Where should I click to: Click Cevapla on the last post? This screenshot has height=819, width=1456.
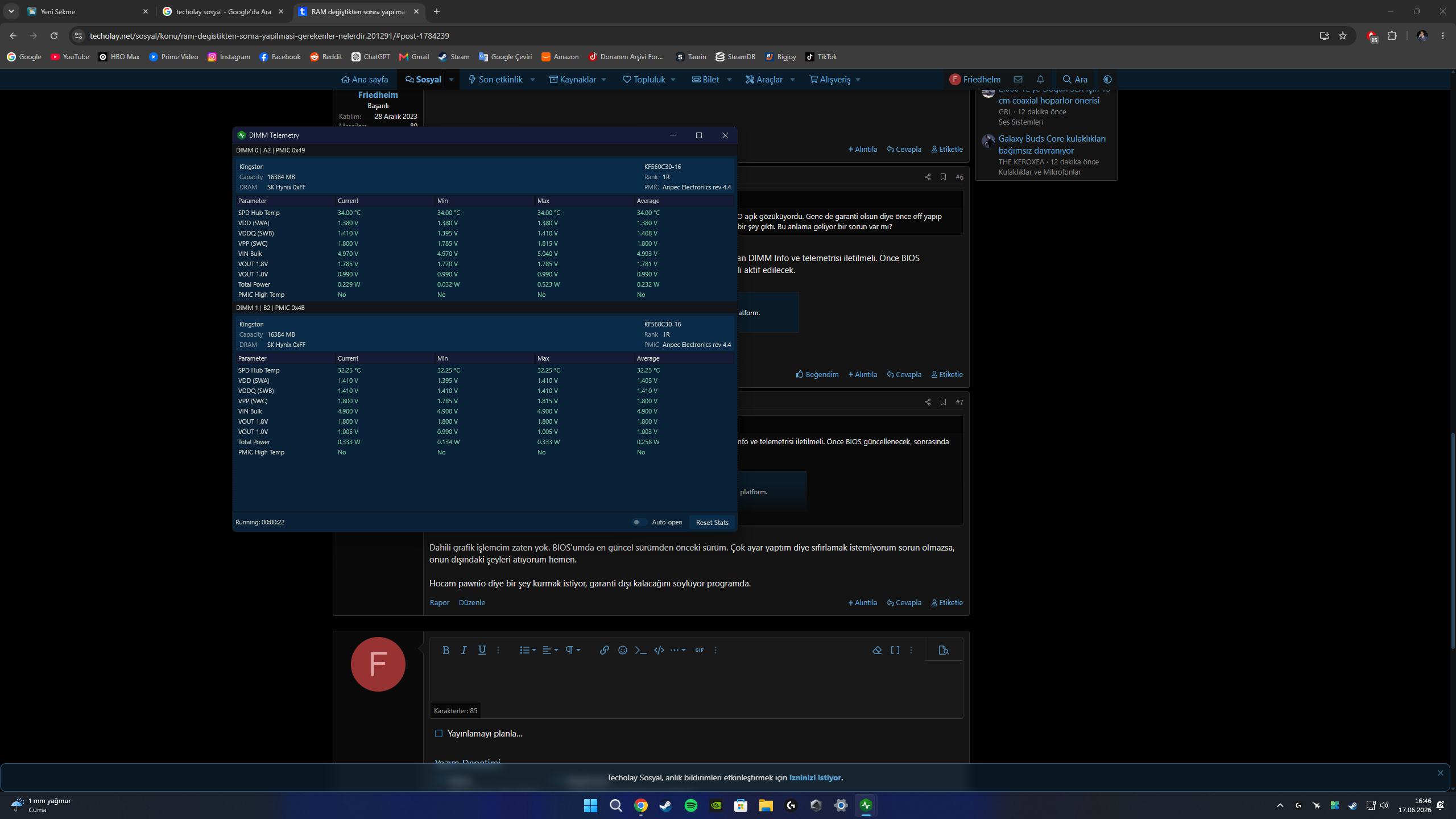click(904, 602)
